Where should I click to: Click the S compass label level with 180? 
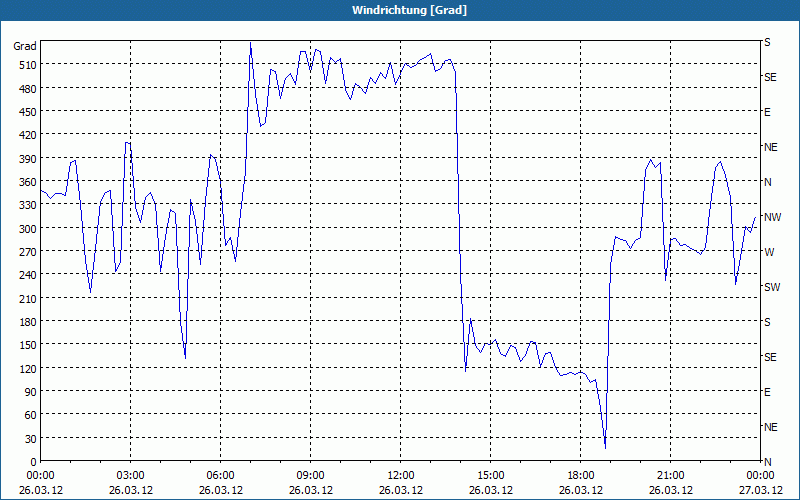click(x=767, y=322)
